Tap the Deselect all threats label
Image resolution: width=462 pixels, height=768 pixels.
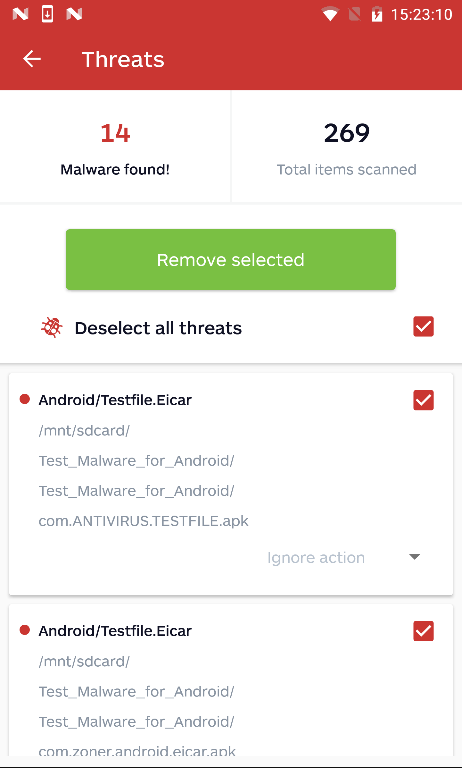[x=158, y=328]
